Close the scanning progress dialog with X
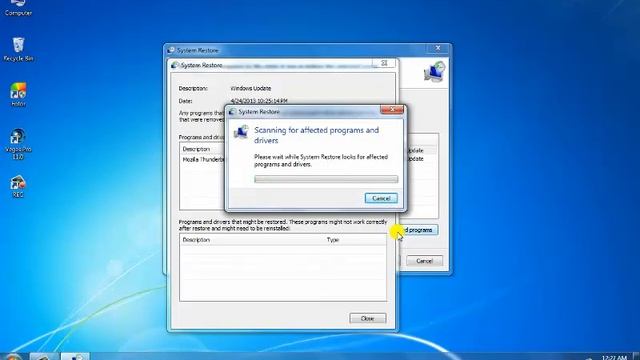Screen dimensions: 640x360 [392, 109]
